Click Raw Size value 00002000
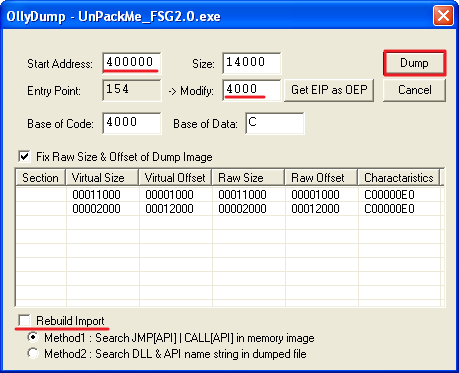Screen dimensions: 459x373 [242, 209]
